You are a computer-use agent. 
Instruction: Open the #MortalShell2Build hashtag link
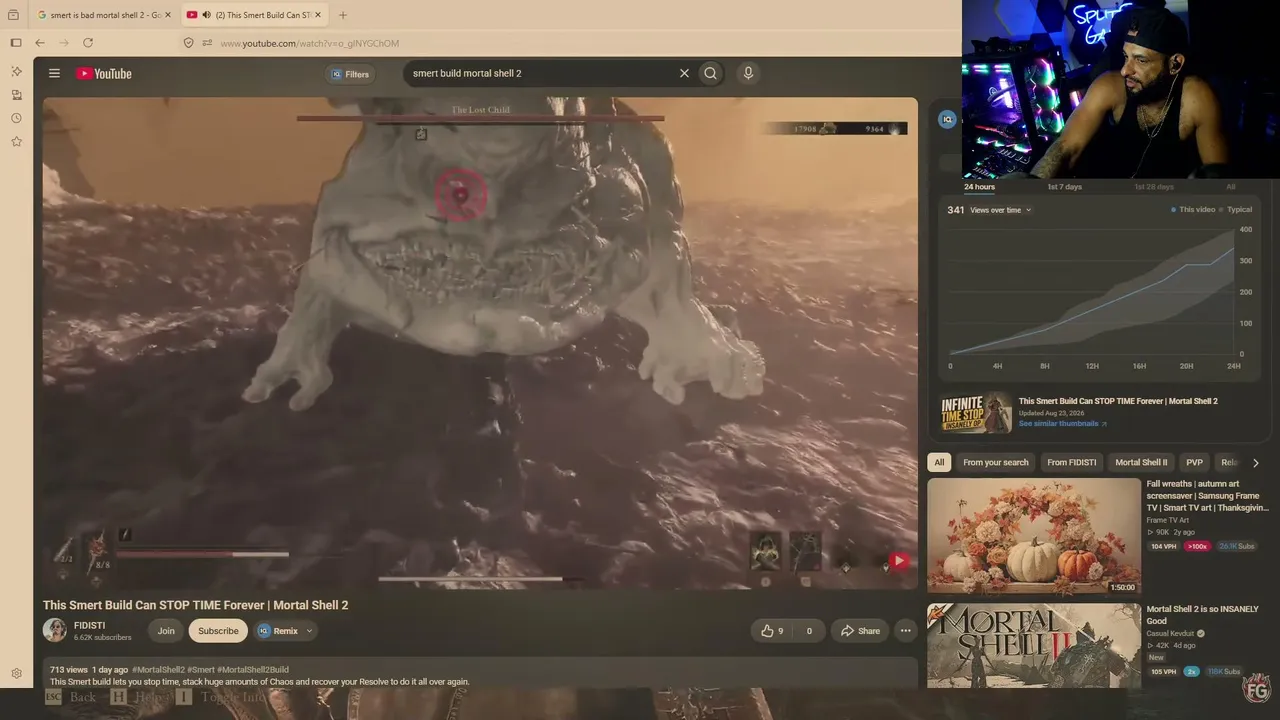tap(253, 670)
